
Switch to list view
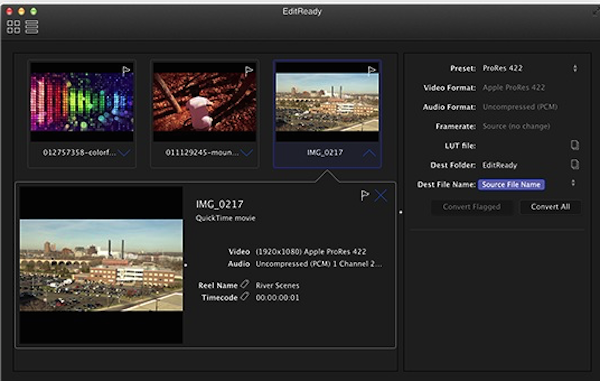32,27
